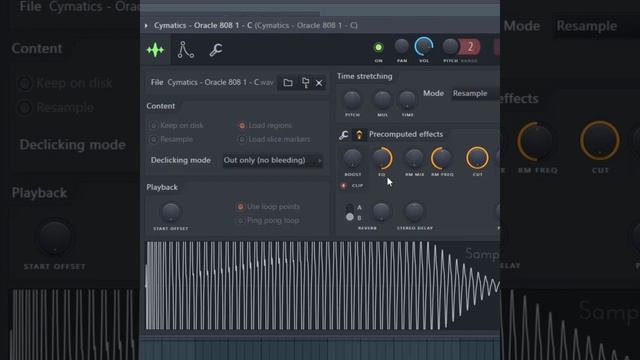Open the sample settings waveform tab
The image size is (640, 360).
[156, 50]
